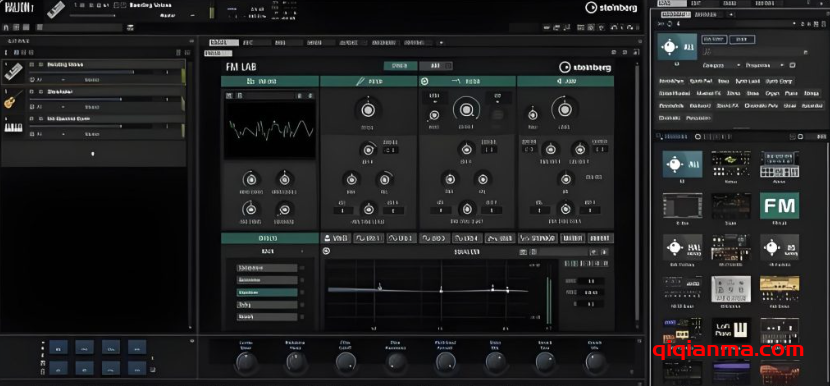Select the guitar instrument icon in slot rack
Image resolution: width=830 pixels, height=386 pixels.
pyautogui.click(x=10, y=100)
